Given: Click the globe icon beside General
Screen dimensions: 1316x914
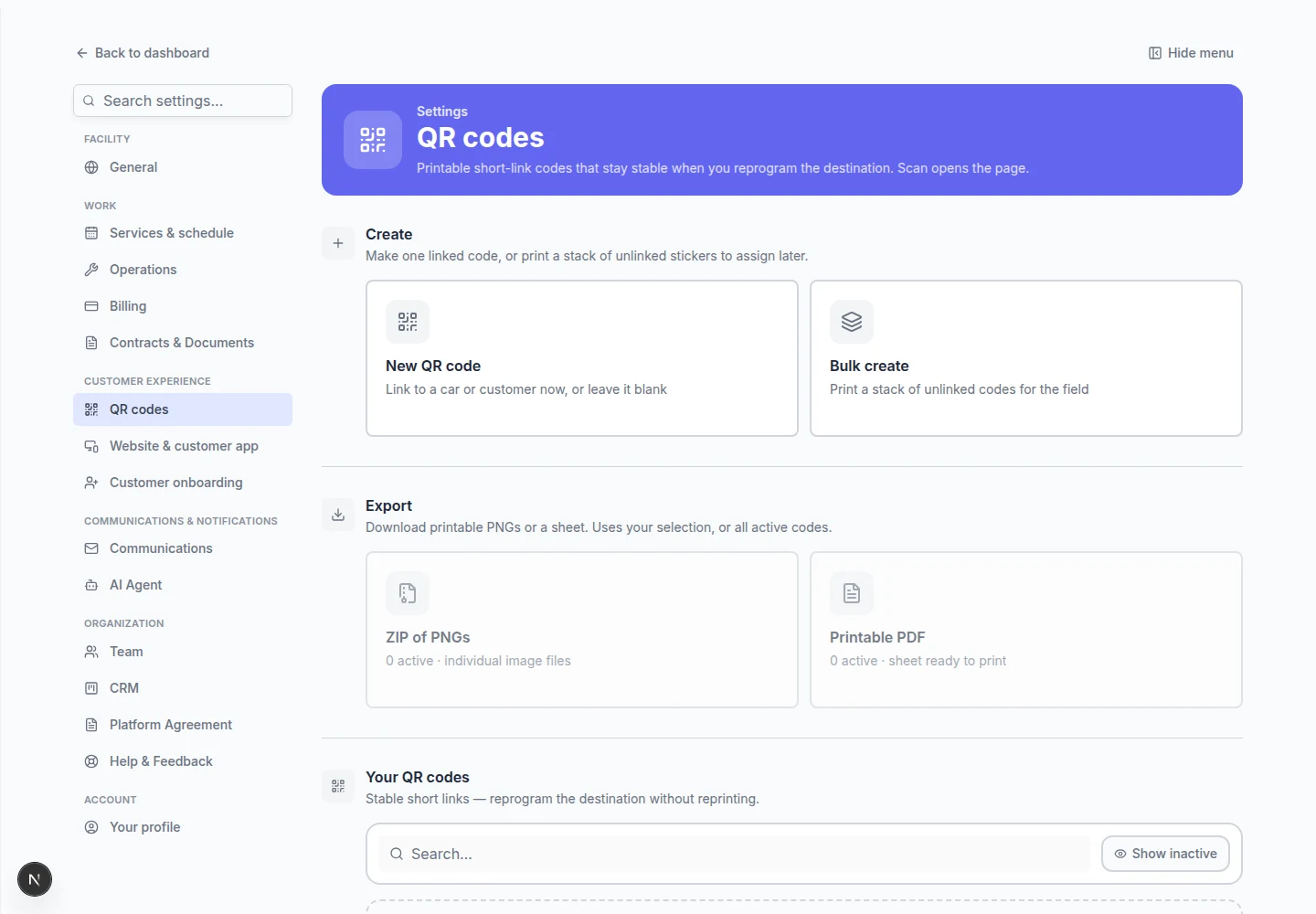Looking at the screenshot, I should (x=91, y=167).
